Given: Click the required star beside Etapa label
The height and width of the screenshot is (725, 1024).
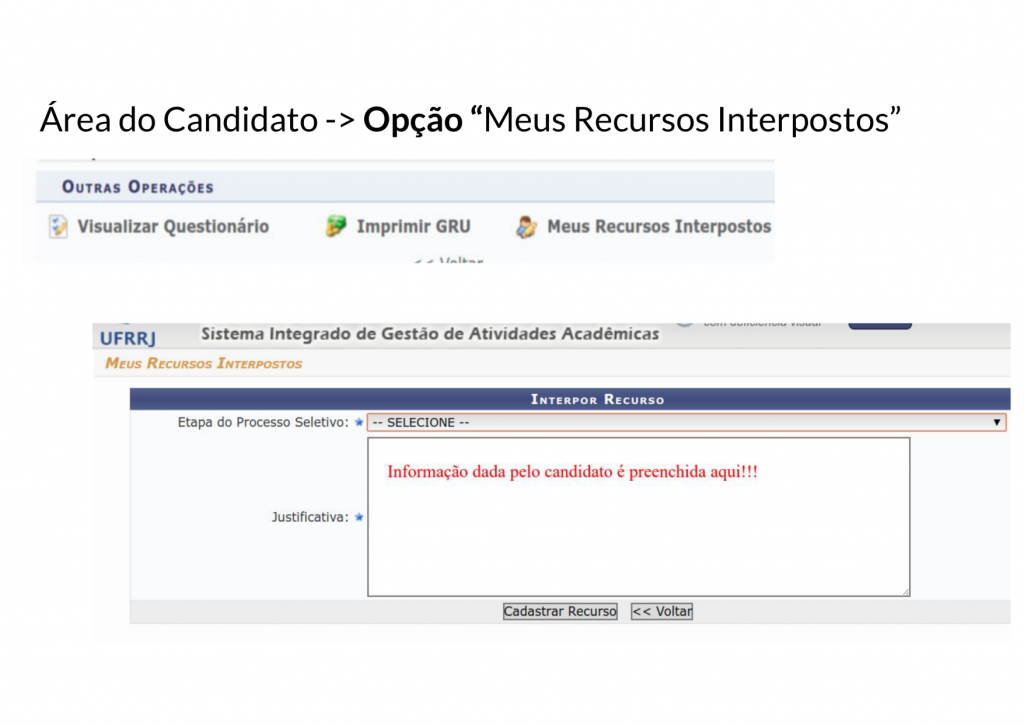Looking at the screenshot, I should pos(359,422).
